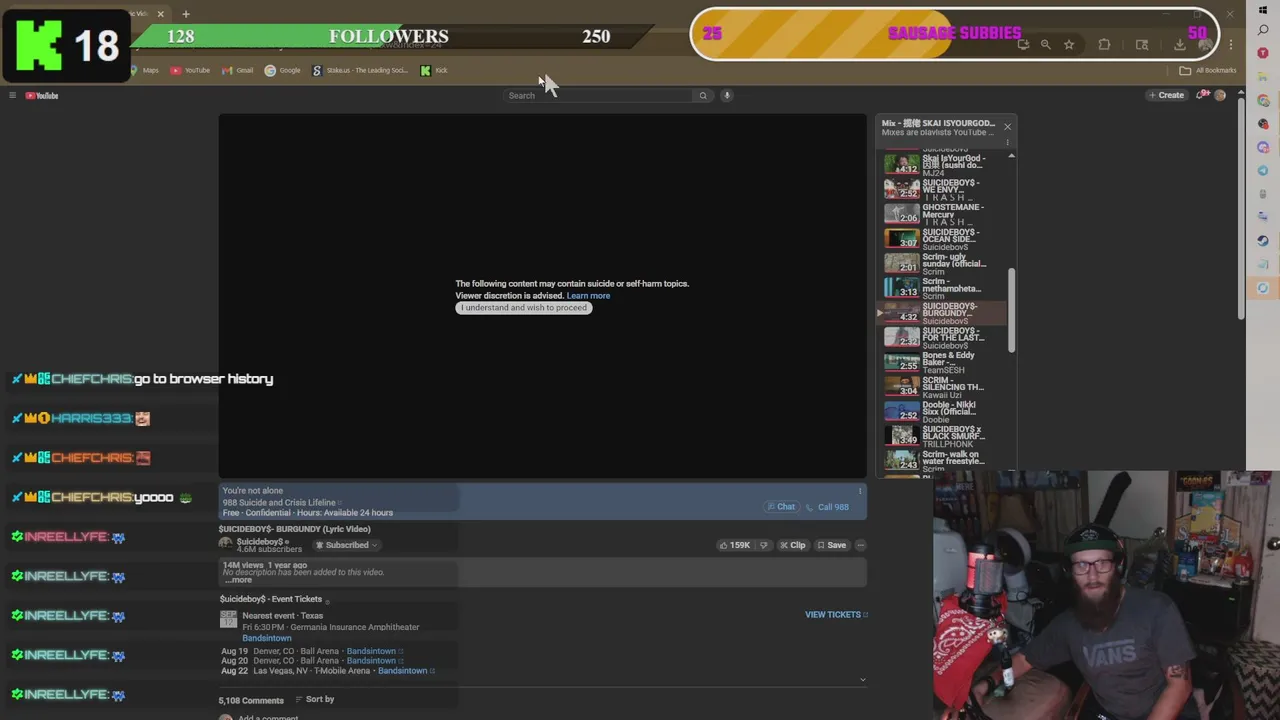The width and height of the screenshot is (1280, 720).
Task: Expand description with ...more
Action: 238,580
